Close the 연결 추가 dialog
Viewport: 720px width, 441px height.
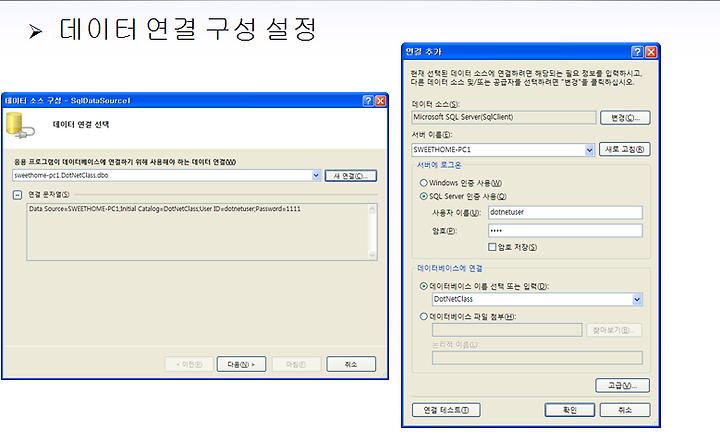coord(651,52)
